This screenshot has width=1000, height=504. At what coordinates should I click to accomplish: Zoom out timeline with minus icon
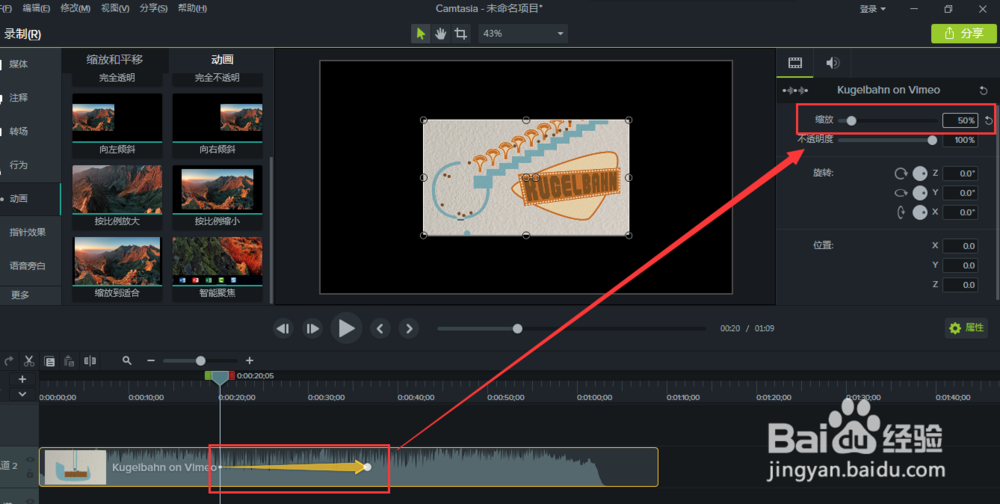[x=151, y=360]
